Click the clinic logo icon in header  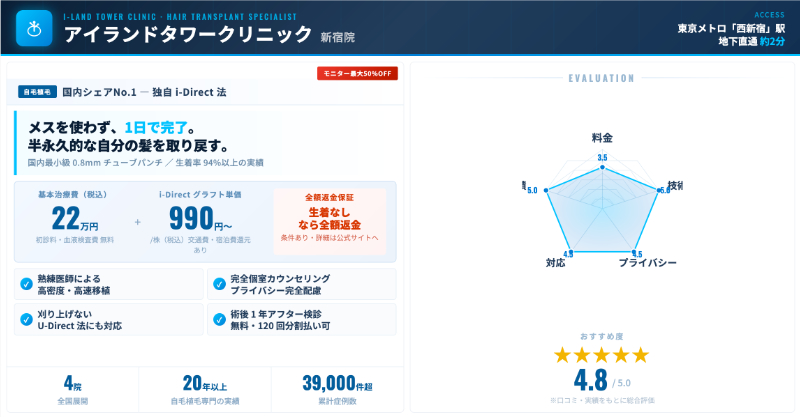tap(35, 28)
